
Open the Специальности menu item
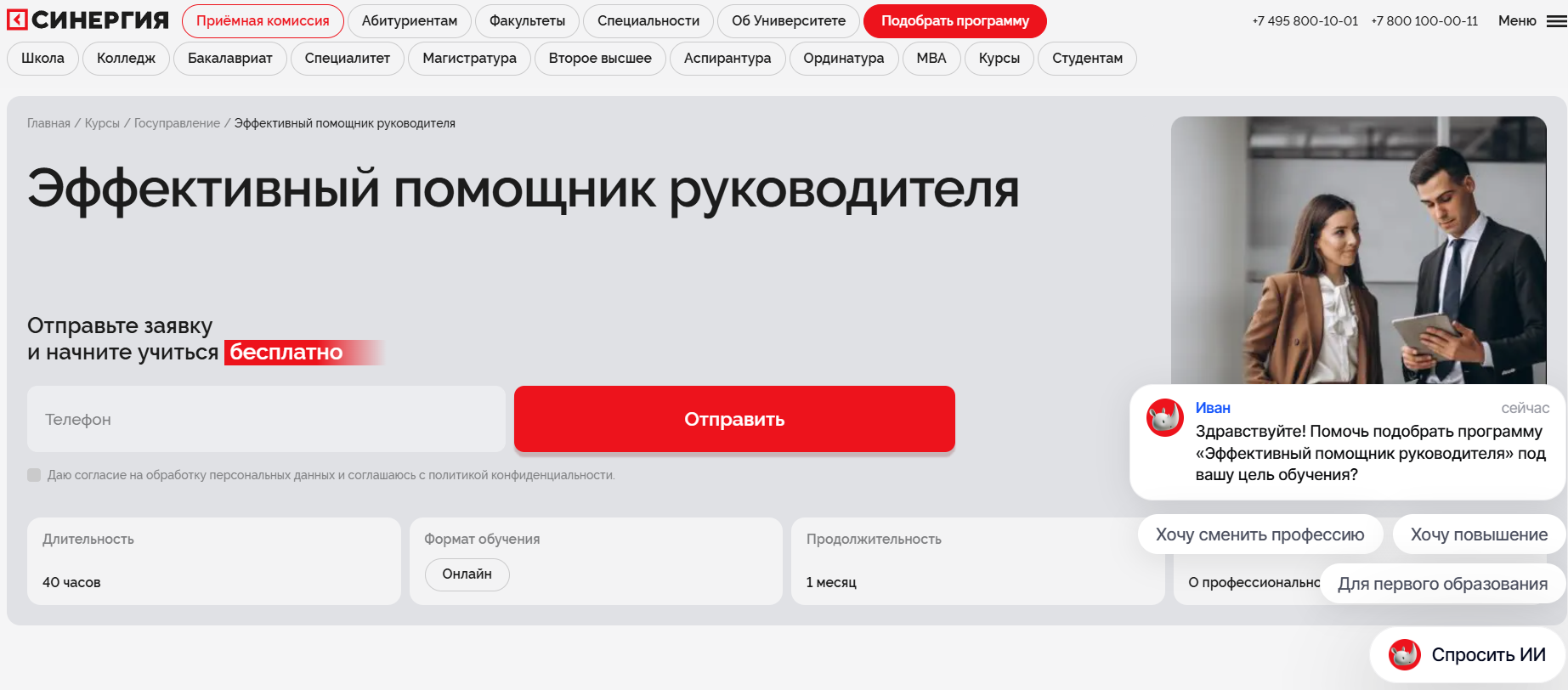[x=648, y=21]
